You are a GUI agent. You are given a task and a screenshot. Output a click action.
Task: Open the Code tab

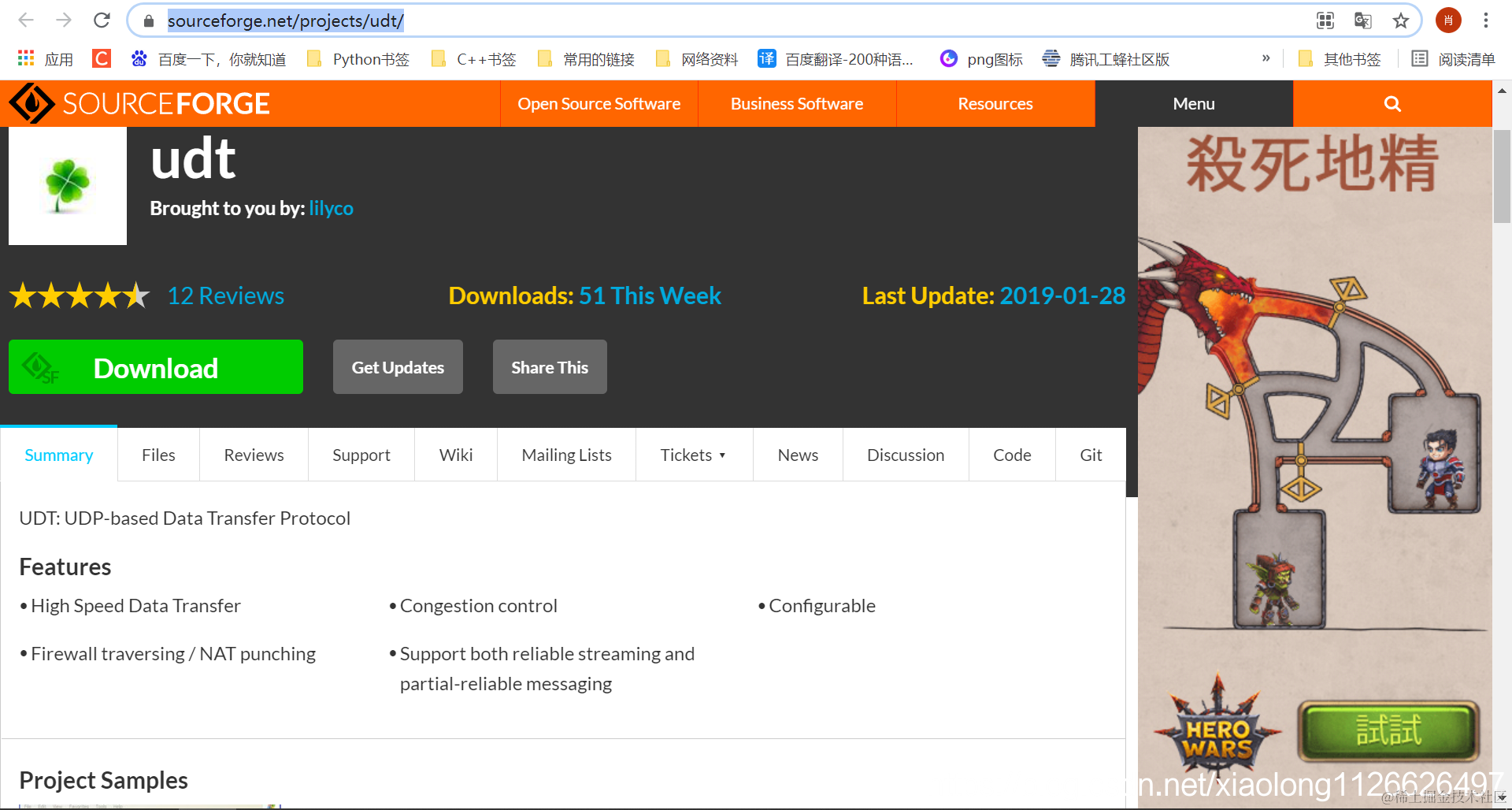(1012, 455)
